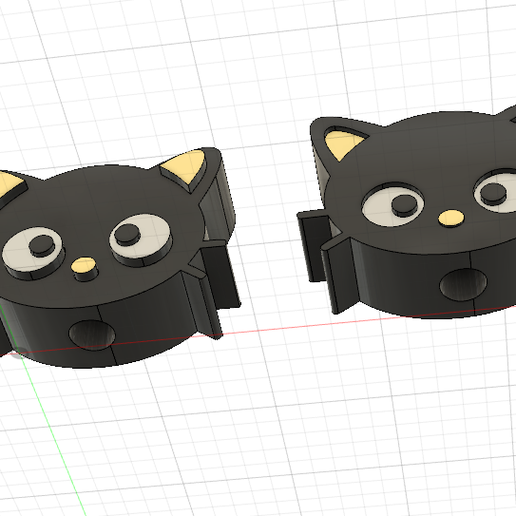Select the round hole on left cat's front
The height and width of the screenshot is (516, 516).
click(92, 334)
